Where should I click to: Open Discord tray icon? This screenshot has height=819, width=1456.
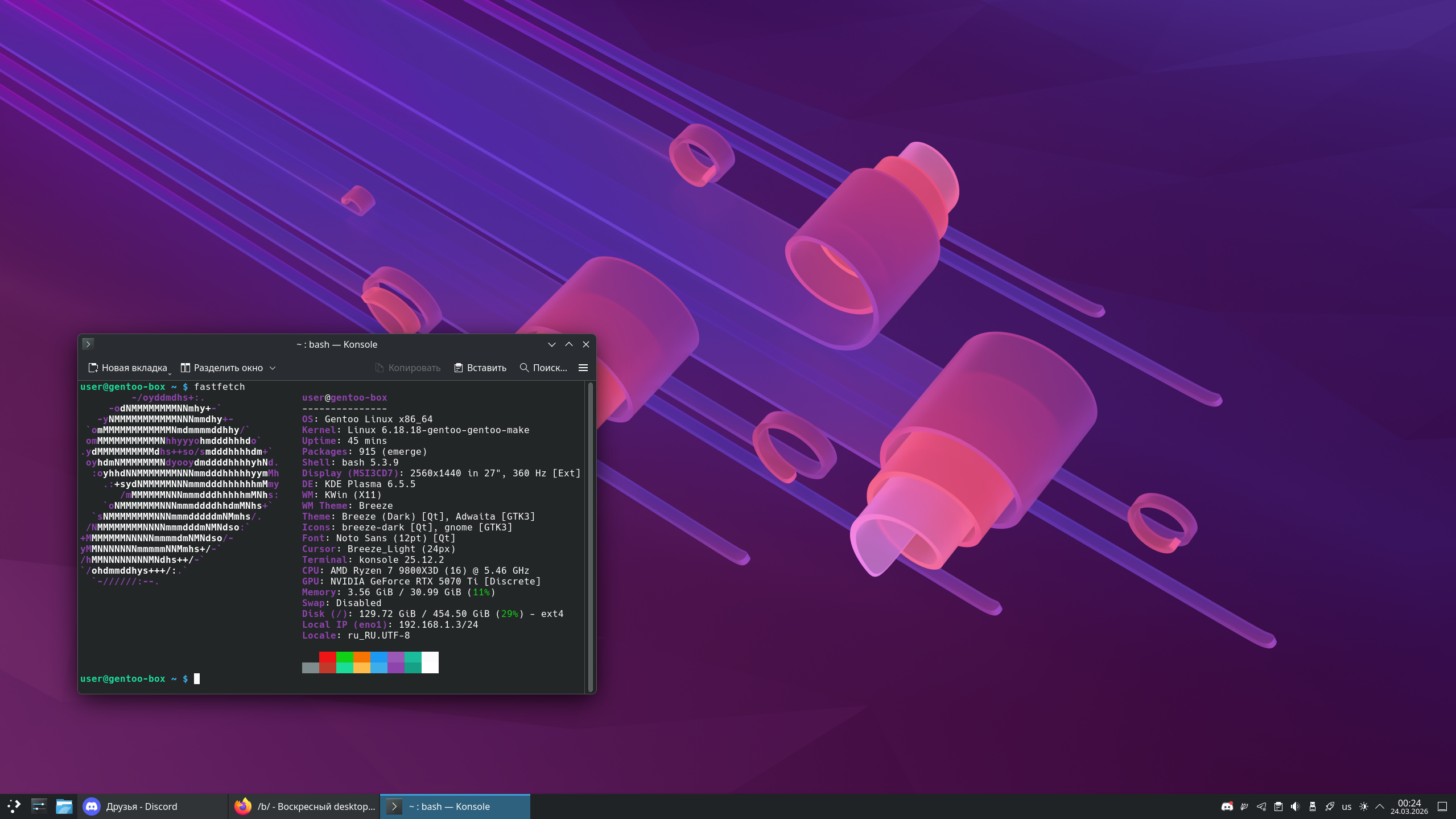[1227, 806]
